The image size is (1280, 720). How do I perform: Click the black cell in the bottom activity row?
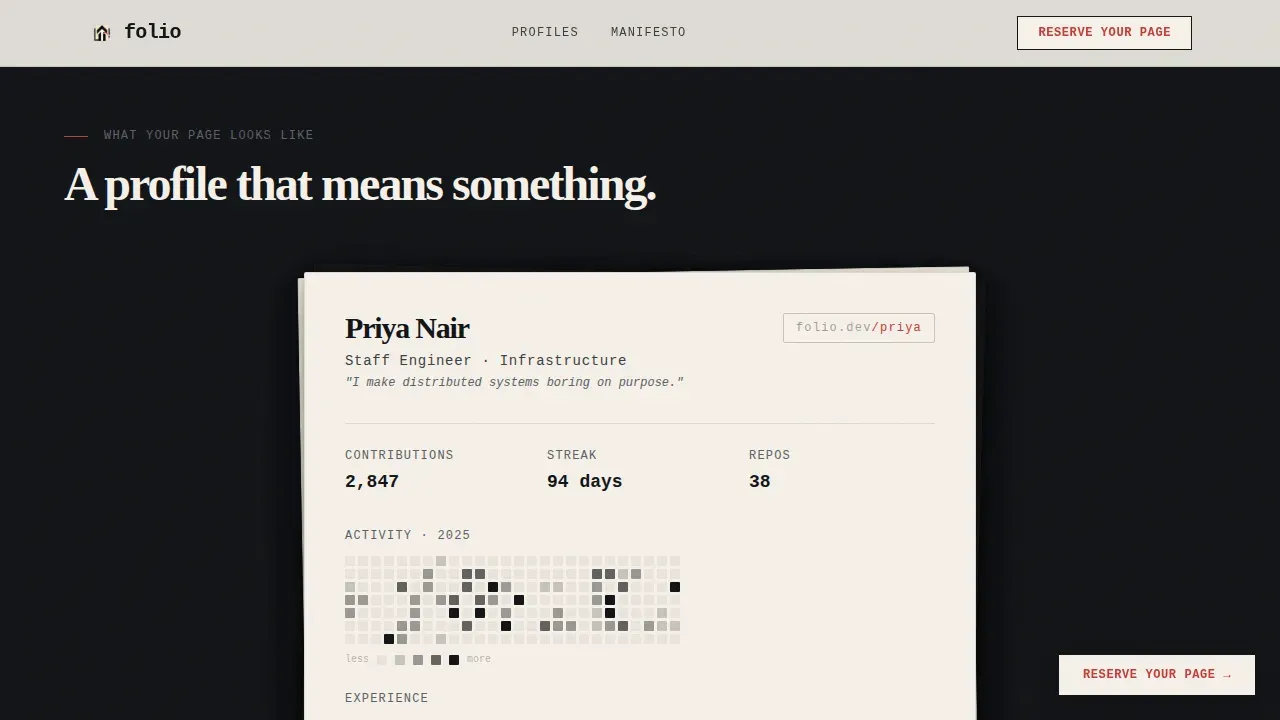pyautogui.click(x=389, y=639)
